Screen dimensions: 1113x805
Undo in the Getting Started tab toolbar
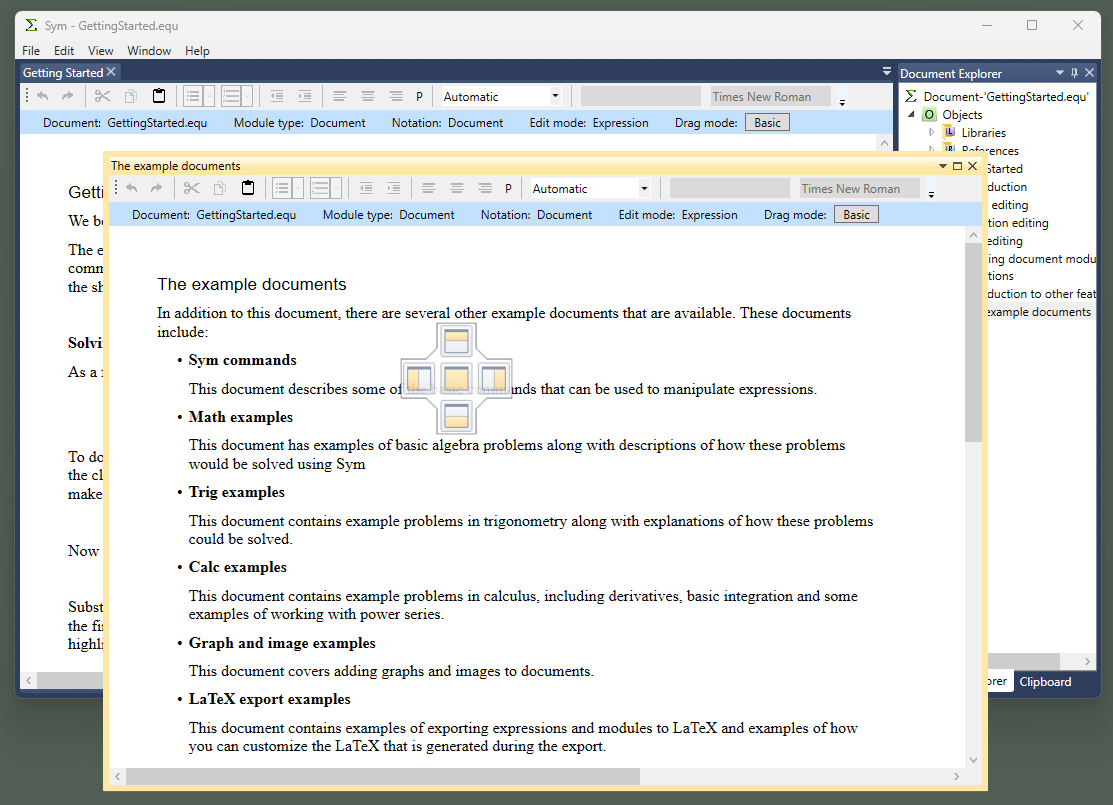coord(43,96)
